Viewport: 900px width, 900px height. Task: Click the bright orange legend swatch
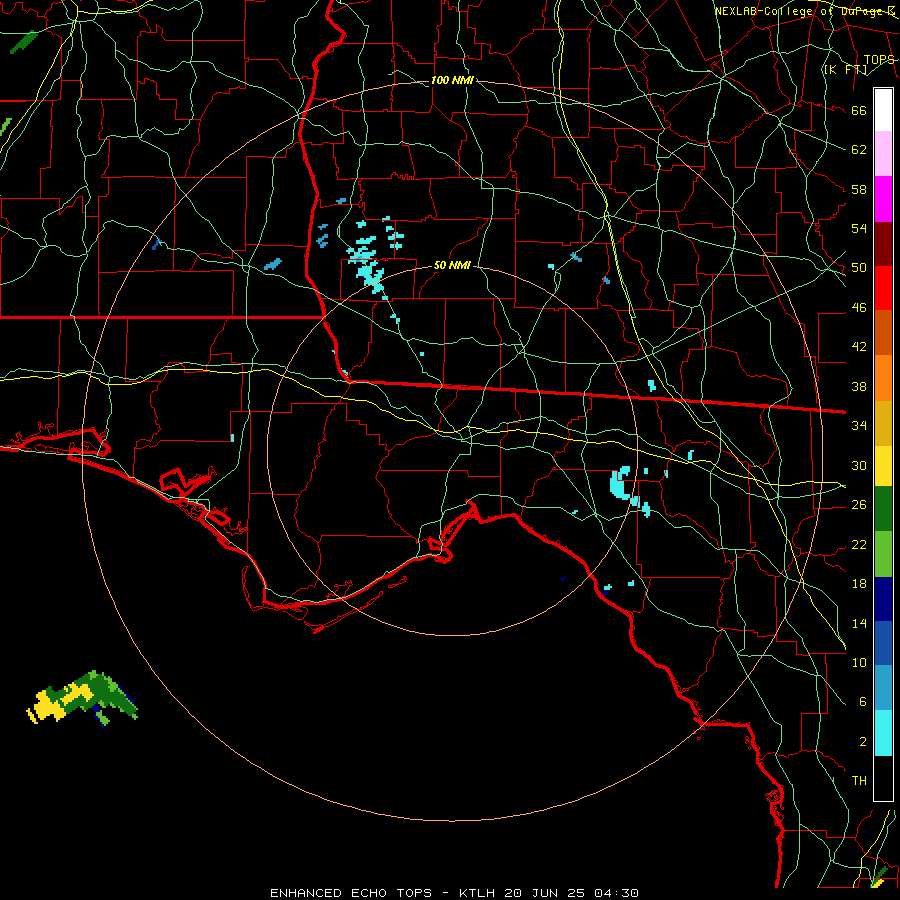(x=883, y=378)
